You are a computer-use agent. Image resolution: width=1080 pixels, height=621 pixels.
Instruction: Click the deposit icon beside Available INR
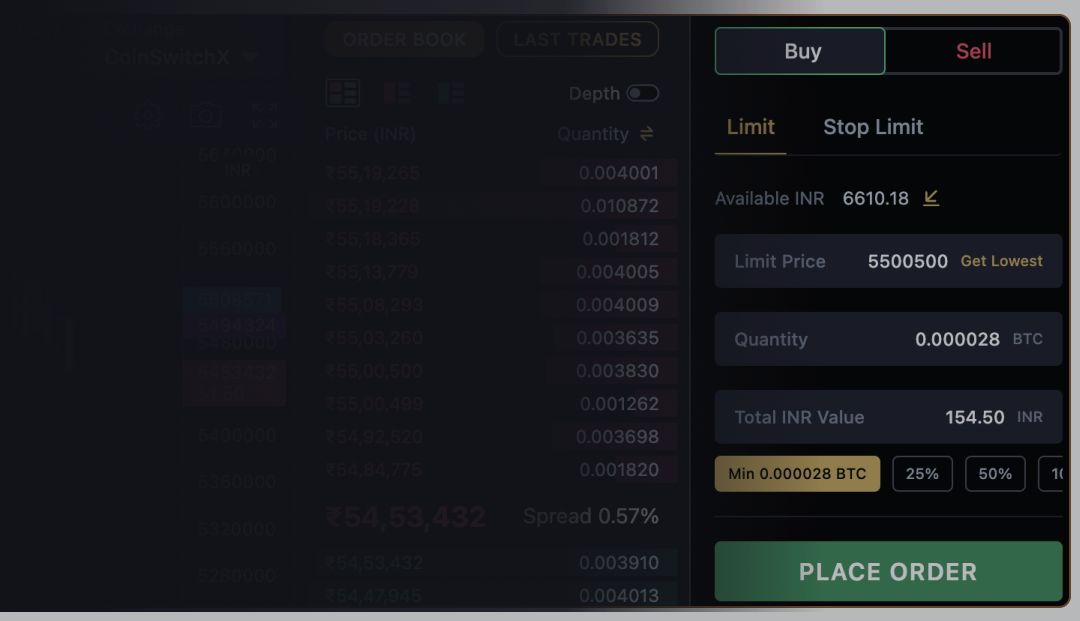(x=931, y=198)
